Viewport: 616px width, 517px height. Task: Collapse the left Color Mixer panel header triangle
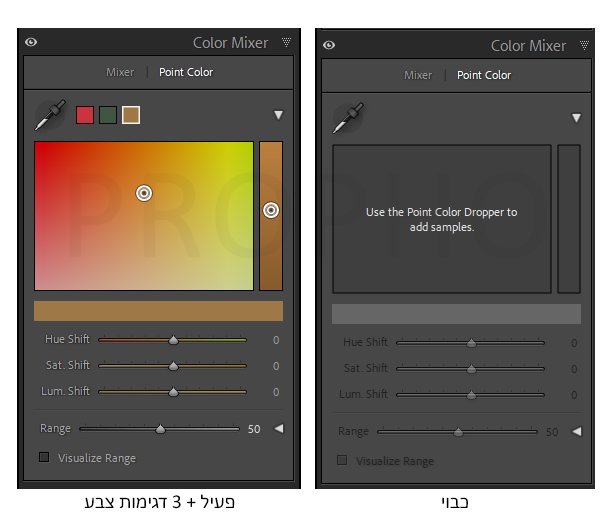286,42
